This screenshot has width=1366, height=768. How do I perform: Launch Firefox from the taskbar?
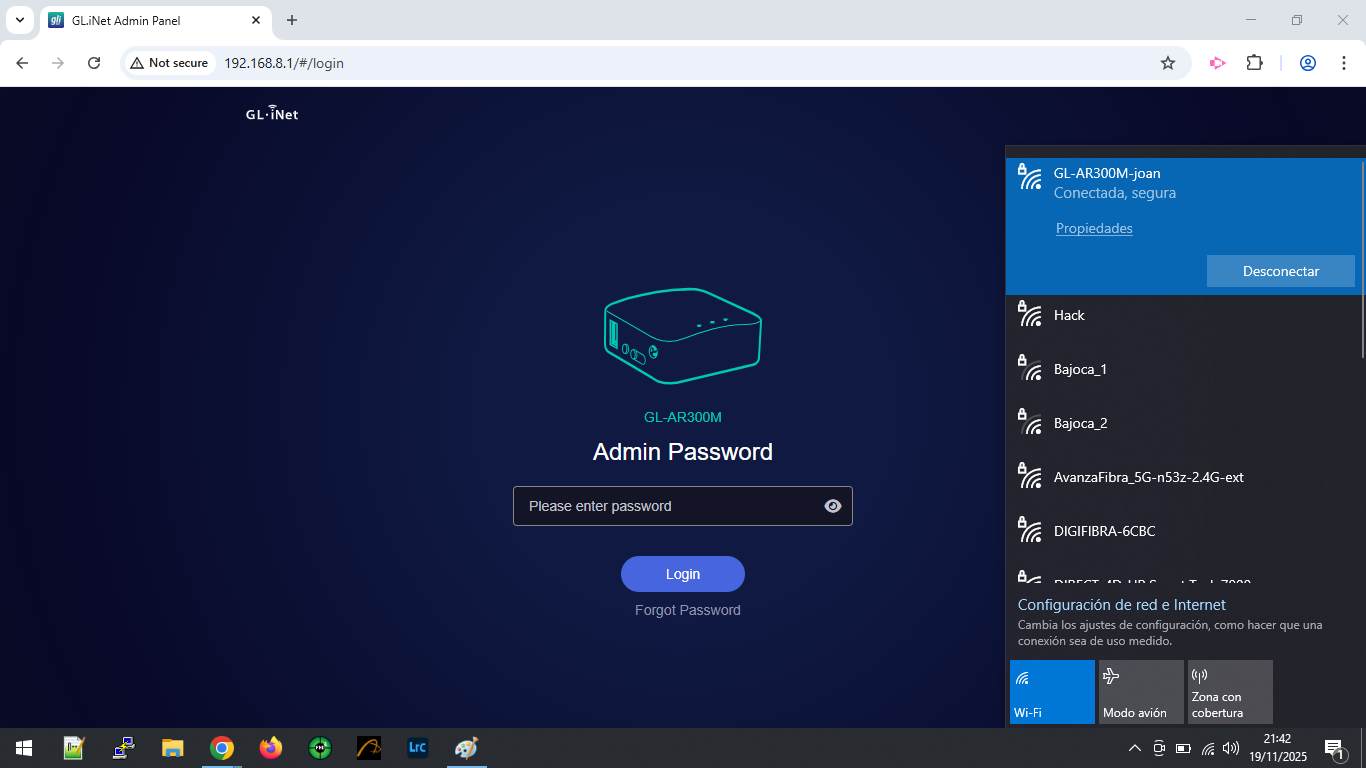tap(270, 747)
